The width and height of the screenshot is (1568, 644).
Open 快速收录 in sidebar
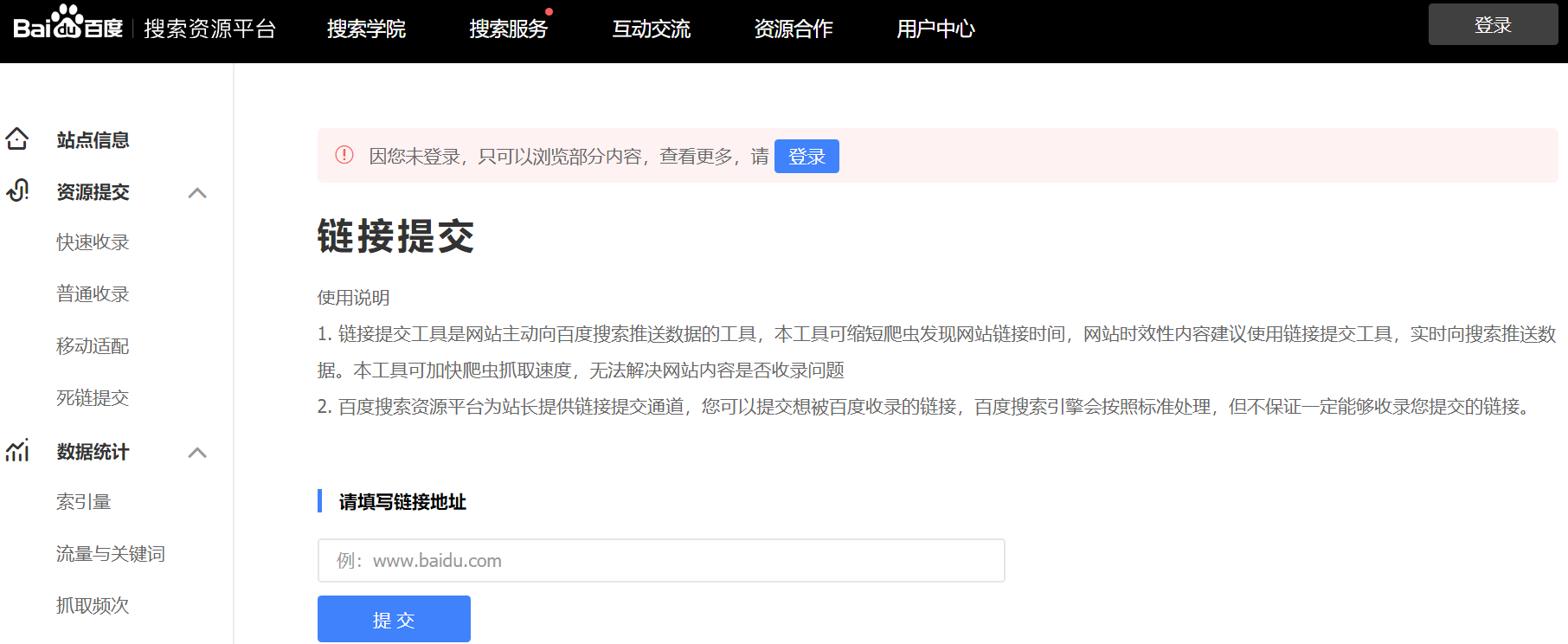point(93,241)
